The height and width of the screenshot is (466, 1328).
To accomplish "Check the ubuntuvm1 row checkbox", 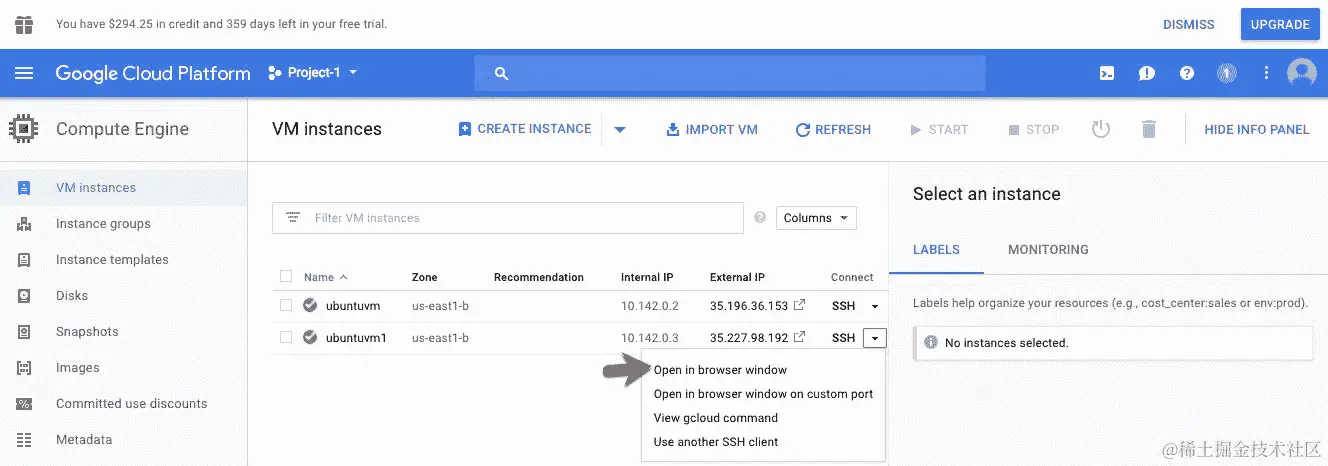I will (x=286, y=338).
